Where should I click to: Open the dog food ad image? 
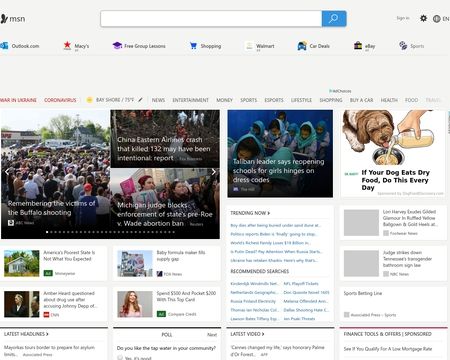(393, 138)
